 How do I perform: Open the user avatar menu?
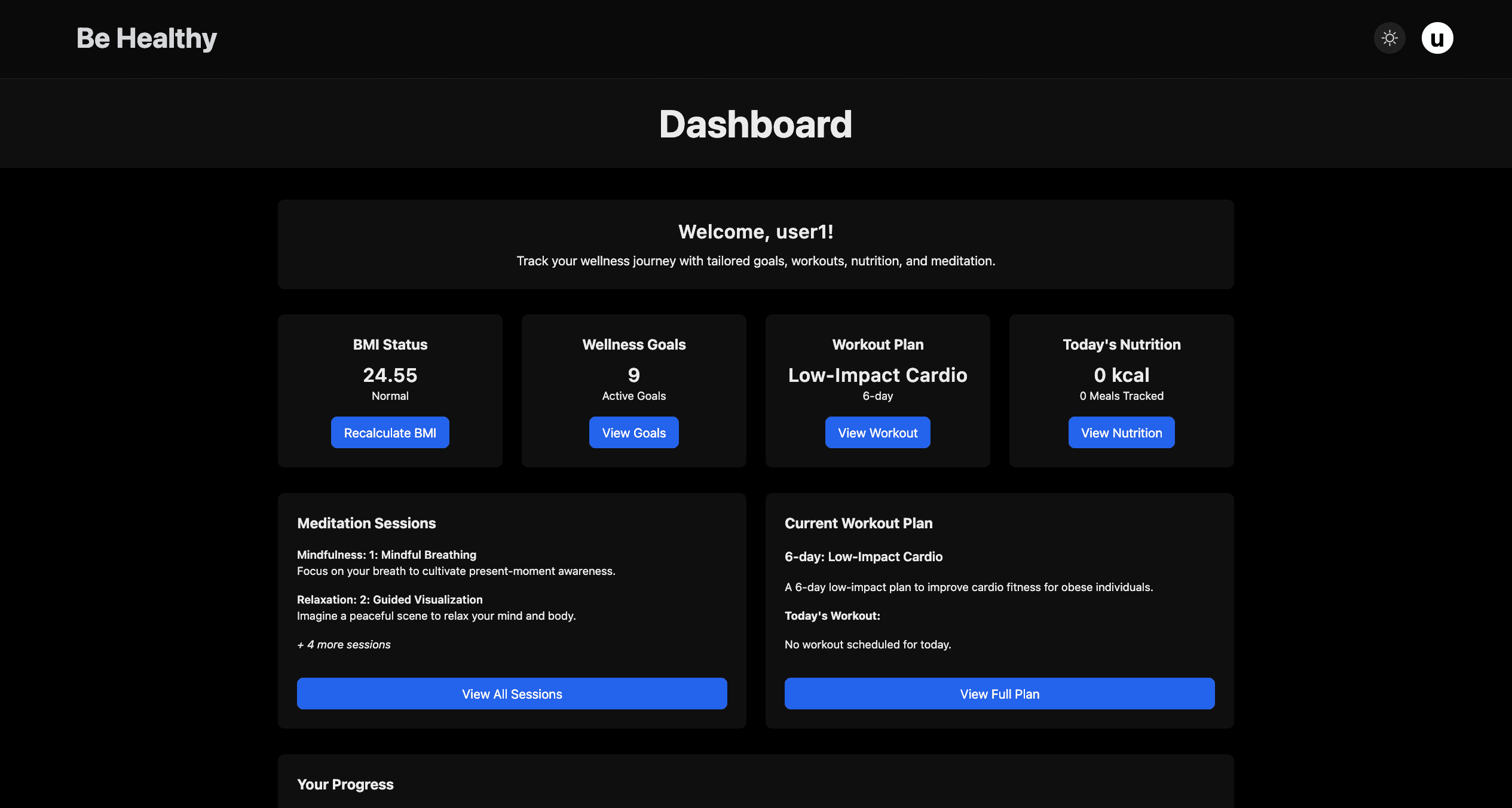[x=1437, y=38]
